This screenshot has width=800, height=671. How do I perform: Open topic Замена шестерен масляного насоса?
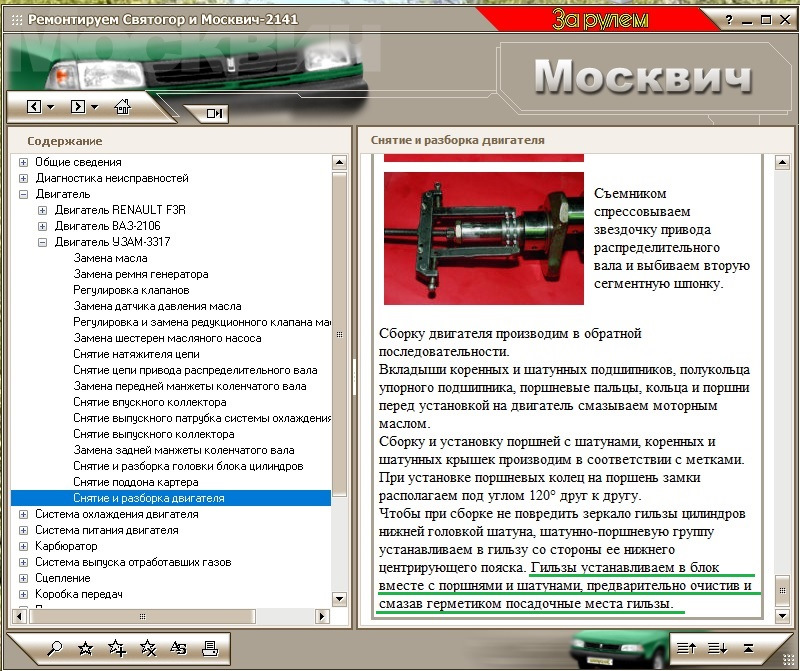(167, 338)
